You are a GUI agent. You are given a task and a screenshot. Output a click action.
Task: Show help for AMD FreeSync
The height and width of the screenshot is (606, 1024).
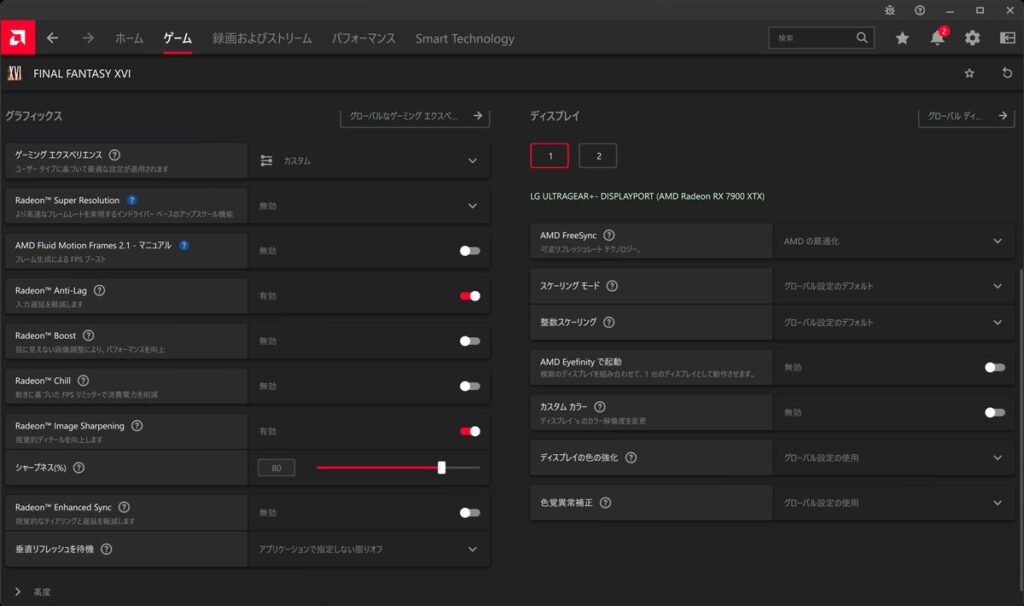click(x=609, y=235)
